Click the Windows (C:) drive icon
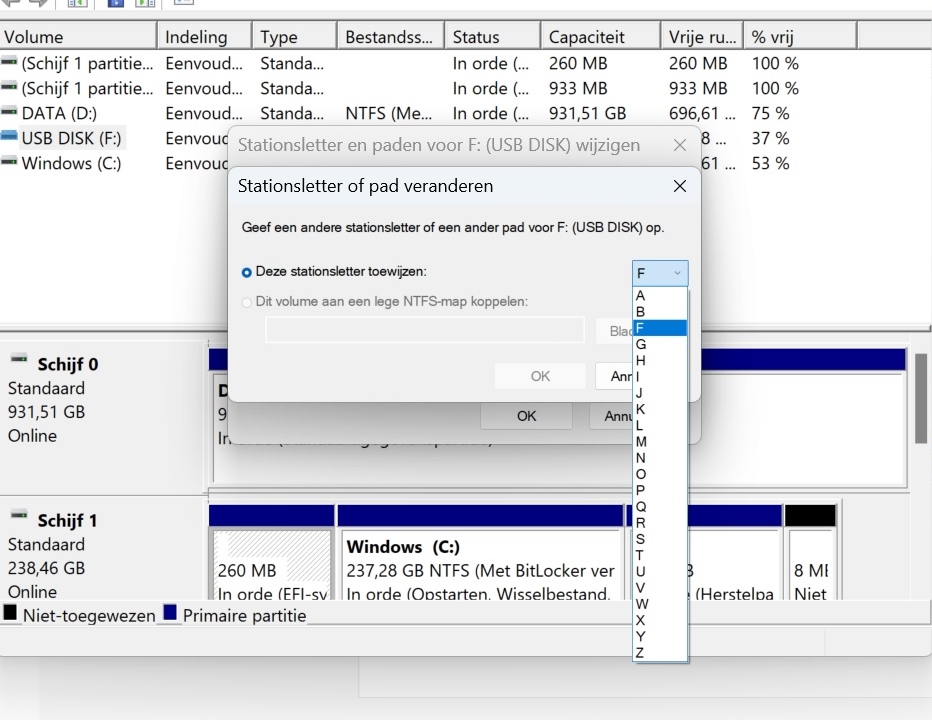Screen dimensions: 932x720 pos(10,163)
